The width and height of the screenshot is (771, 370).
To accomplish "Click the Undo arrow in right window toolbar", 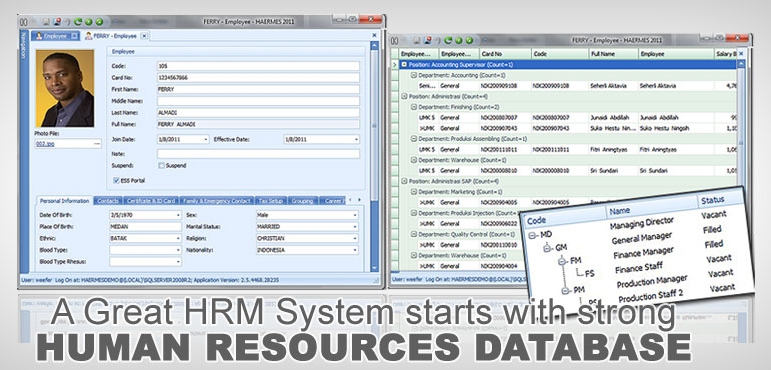I will tap(437, 40).
